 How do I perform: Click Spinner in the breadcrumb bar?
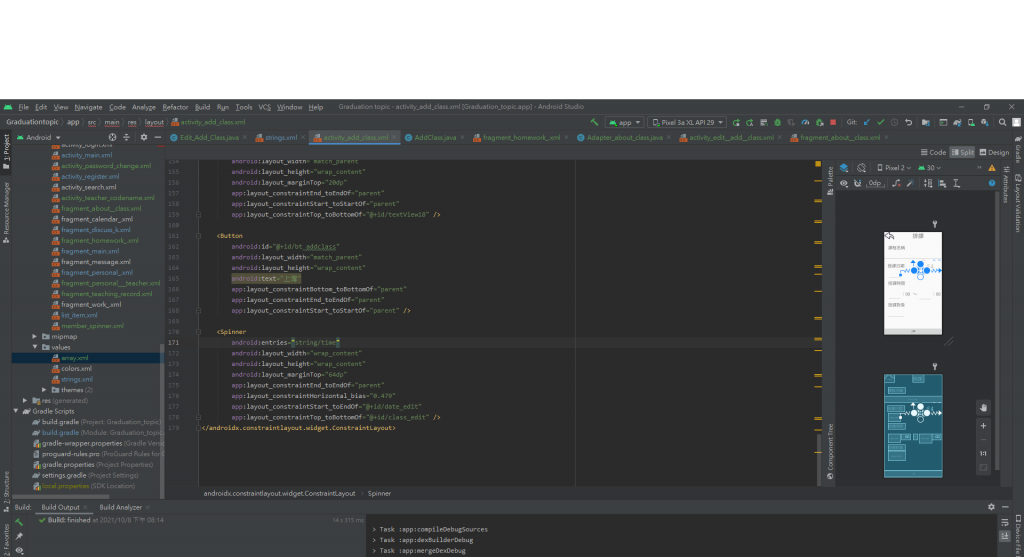pos(379,494)
